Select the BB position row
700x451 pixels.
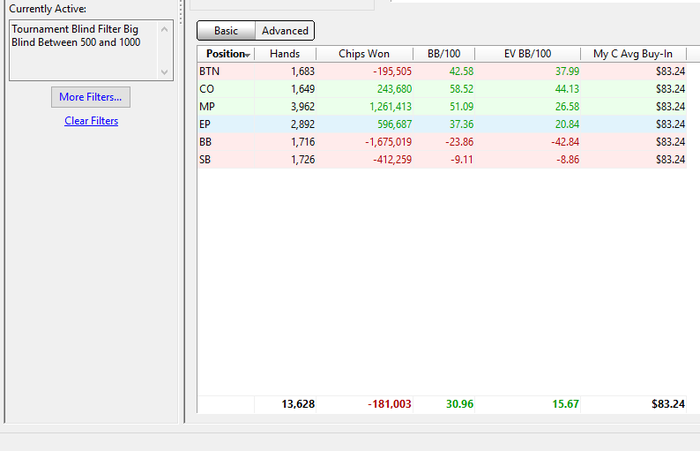click(442, 142)
